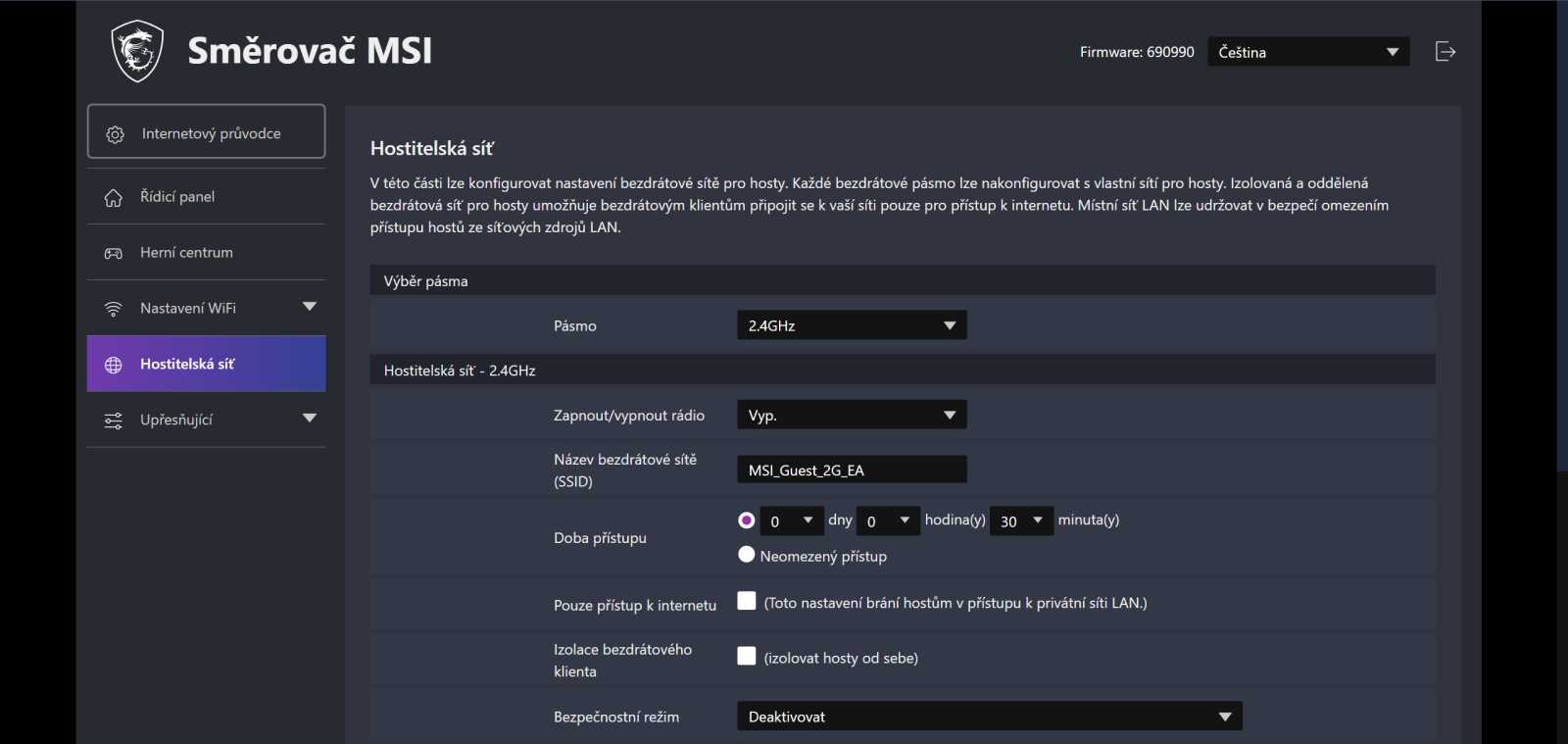The height and width of the screenshot is (744, 1568).
Task: Click the sliders icon beside Upřesňující
Action: [114, 421]
